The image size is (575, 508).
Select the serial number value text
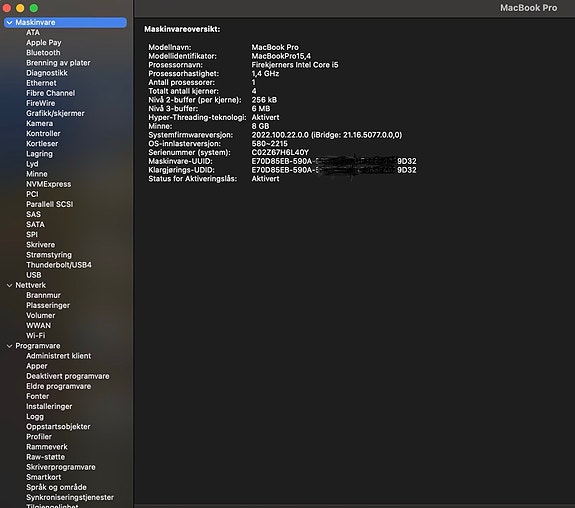point(280,152)
